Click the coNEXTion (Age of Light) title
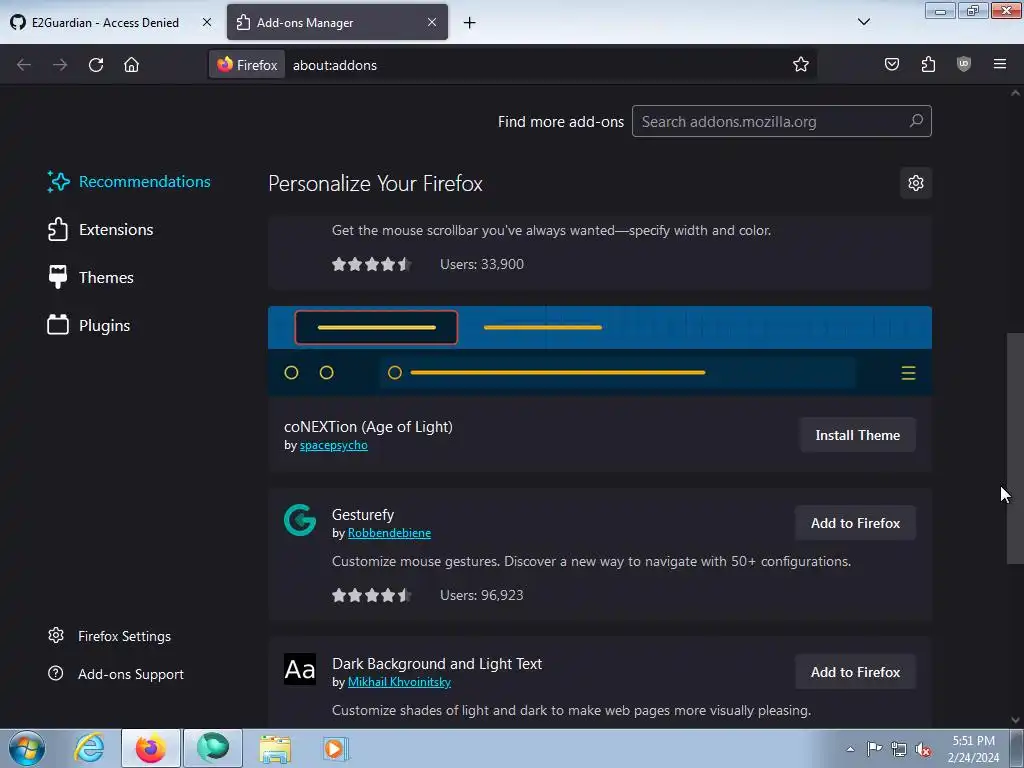 [368, 426]
